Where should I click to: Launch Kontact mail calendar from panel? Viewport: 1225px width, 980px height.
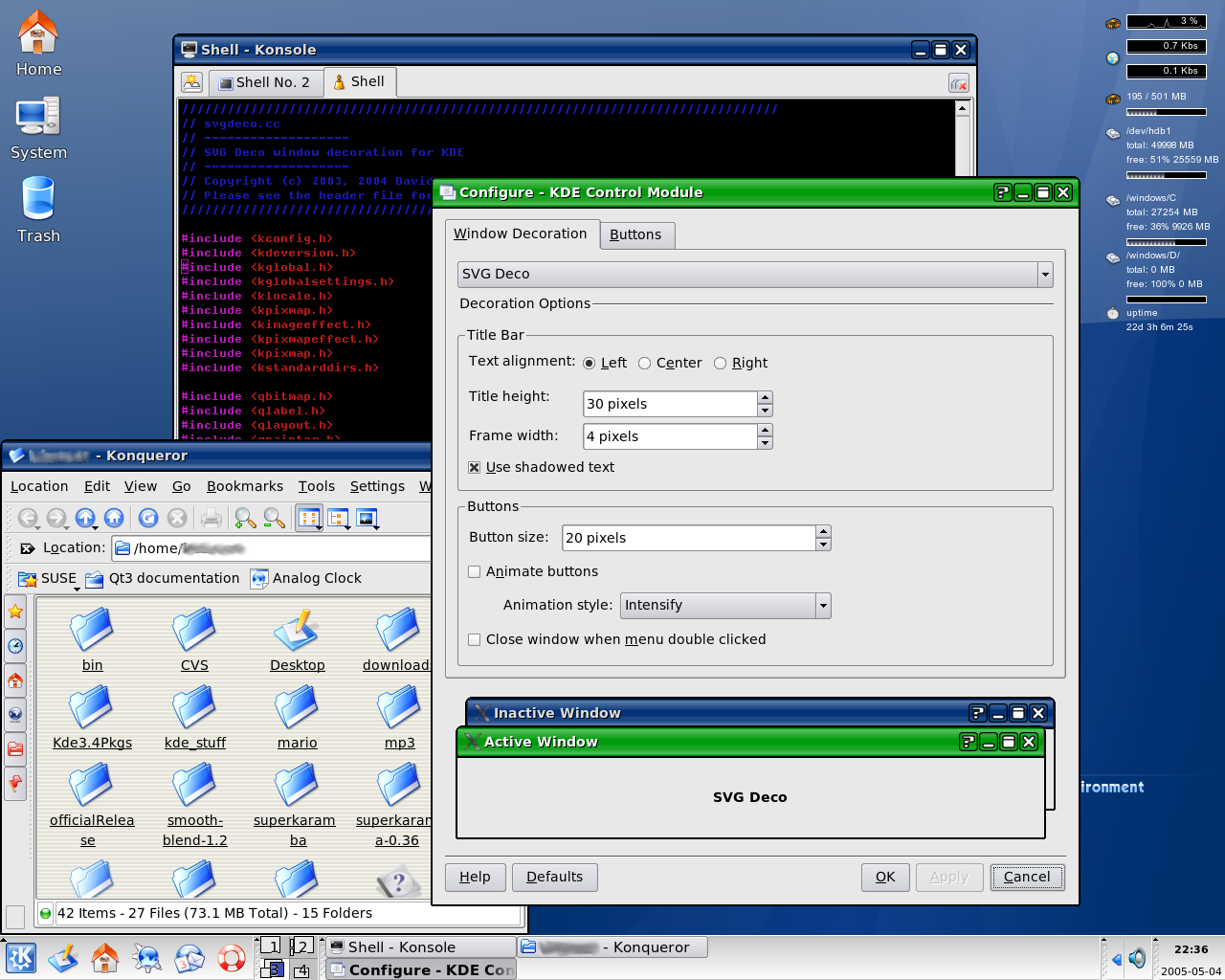[x=189, y=957]
